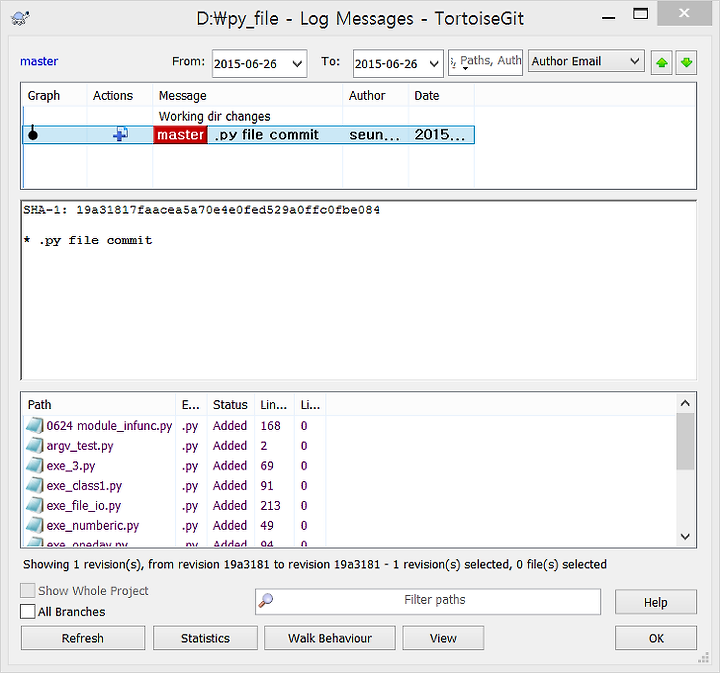Open the From date dropdown
720x673 pixels.
pyautogui.click(x=297, y=63)
